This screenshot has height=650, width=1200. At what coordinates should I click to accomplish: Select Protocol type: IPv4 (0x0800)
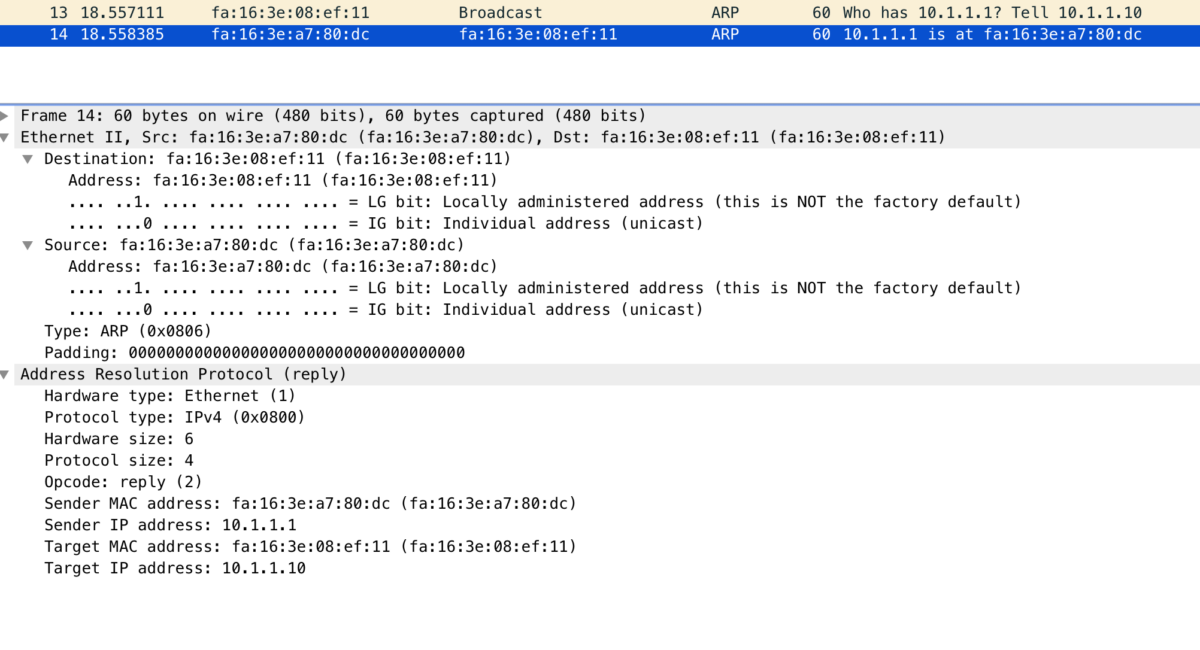click(x=174, y=417)
